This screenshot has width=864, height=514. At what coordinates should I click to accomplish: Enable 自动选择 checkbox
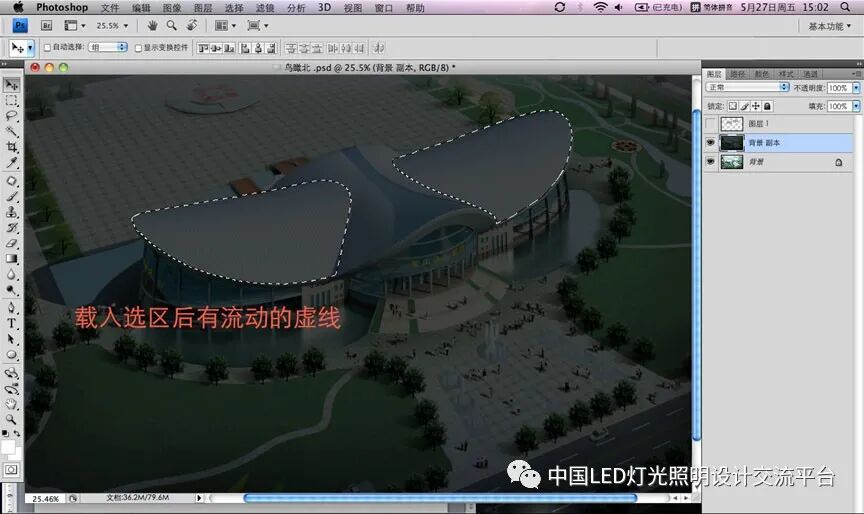(47, 48)
